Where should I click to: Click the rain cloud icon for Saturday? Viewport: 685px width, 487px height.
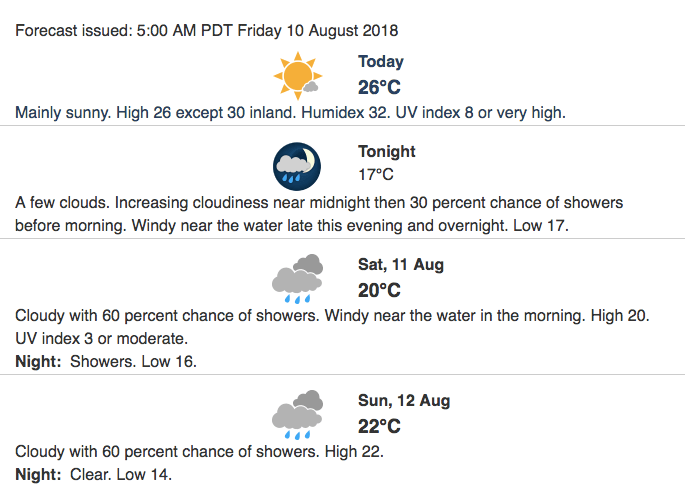click(298, 278)
